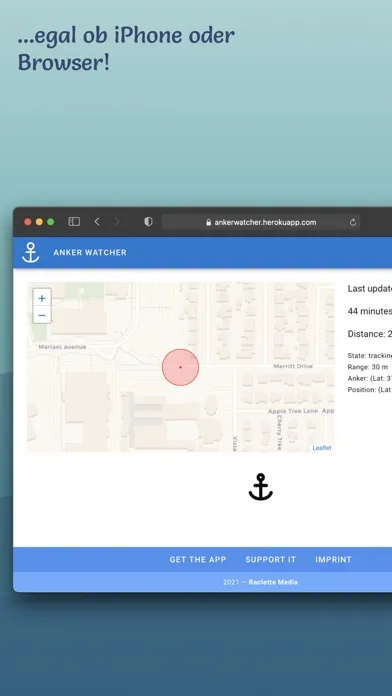The width and height of the screenshot is (392, 696).
Task: Click the lock icon in address bar
Action: click(208, 222)
